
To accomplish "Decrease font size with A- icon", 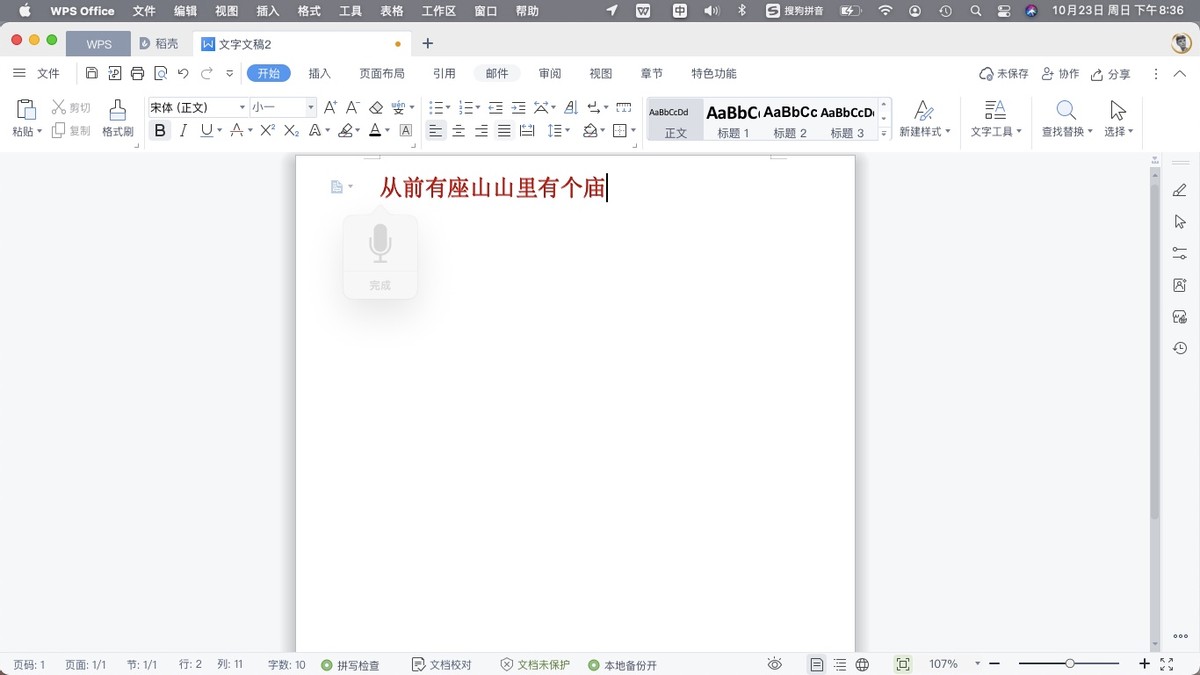I will click(352, 107).
